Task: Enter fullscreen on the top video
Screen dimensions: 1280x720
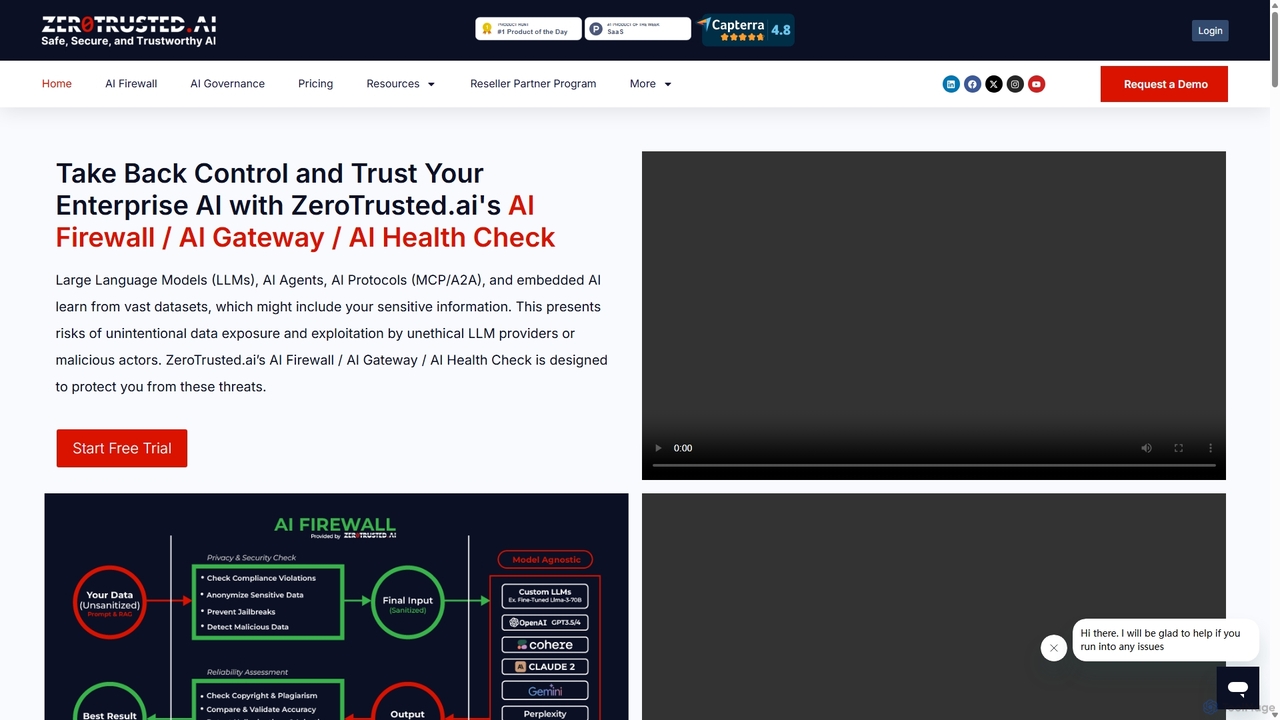Action: tap(1178, 448)
